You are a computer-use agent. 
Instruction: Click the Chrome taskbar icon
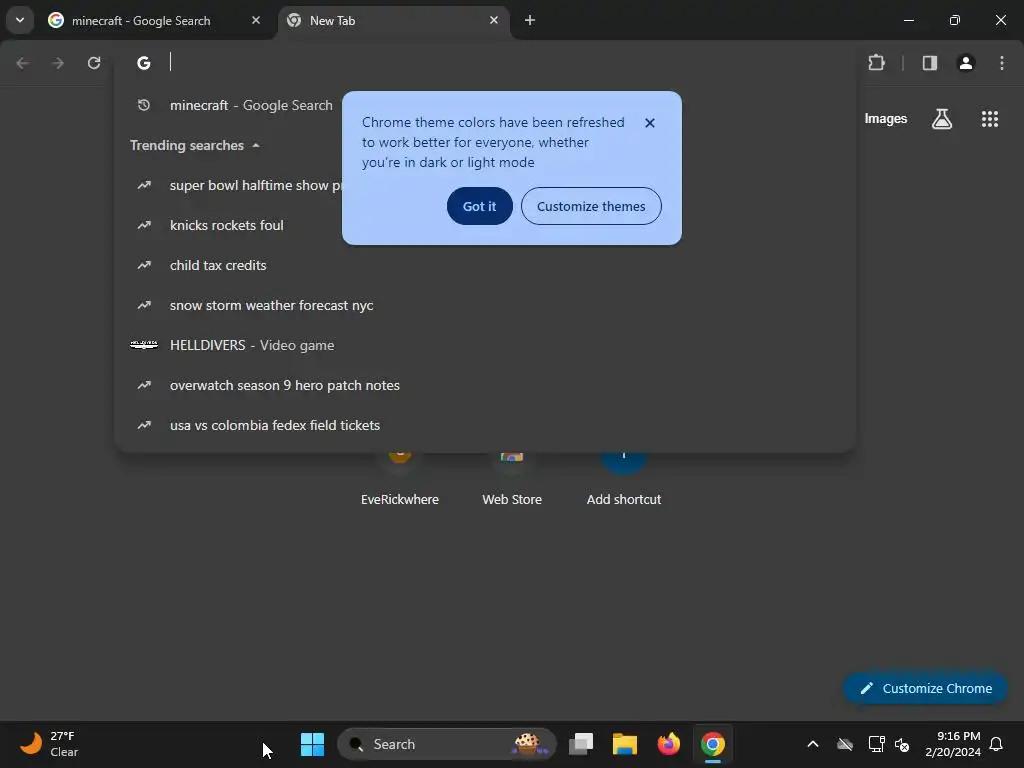coord(713,744)
